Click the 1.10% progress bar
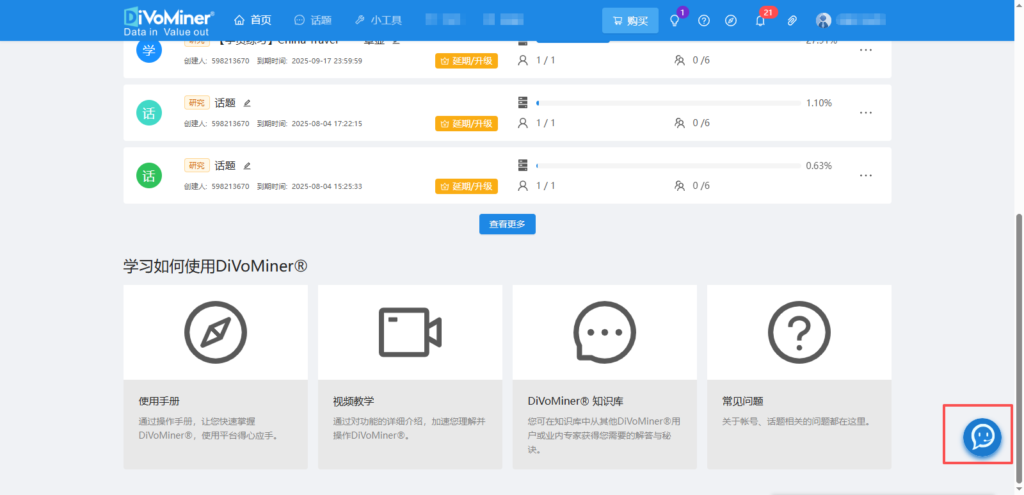This screenshot has width=1024, height=495. point(668,103)
